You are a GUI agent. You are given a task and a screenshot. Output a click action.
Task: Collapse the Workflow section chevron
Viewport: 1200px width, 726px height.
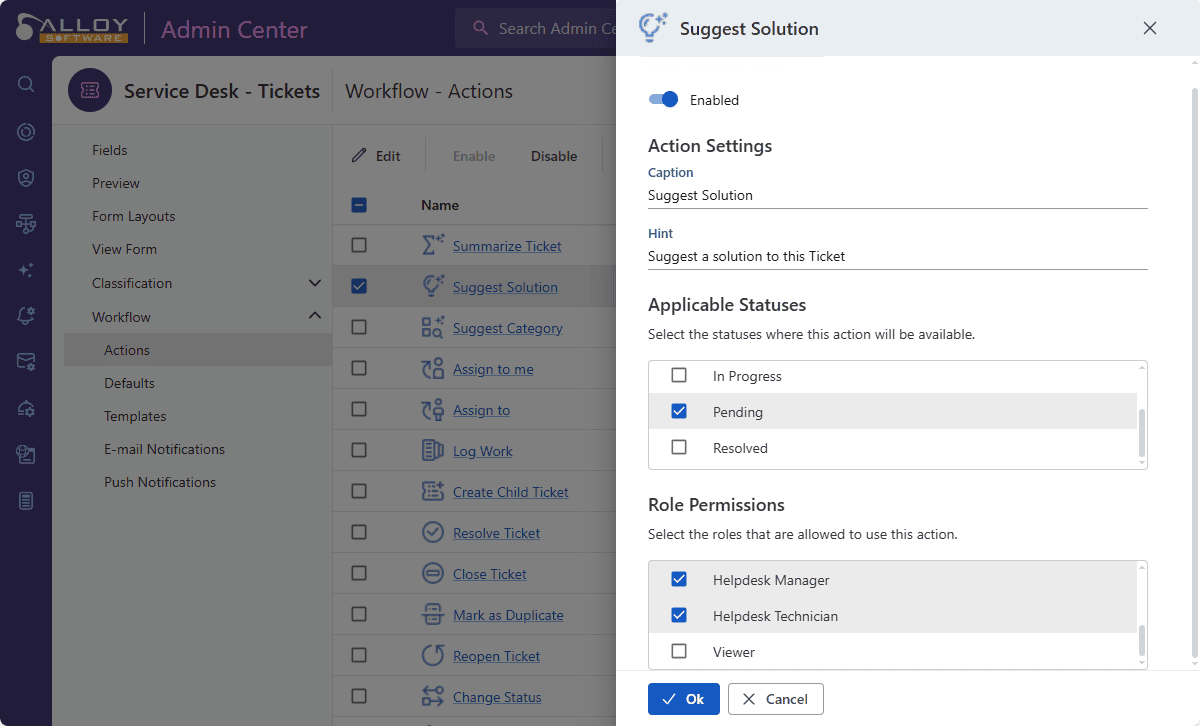point(315,316)
